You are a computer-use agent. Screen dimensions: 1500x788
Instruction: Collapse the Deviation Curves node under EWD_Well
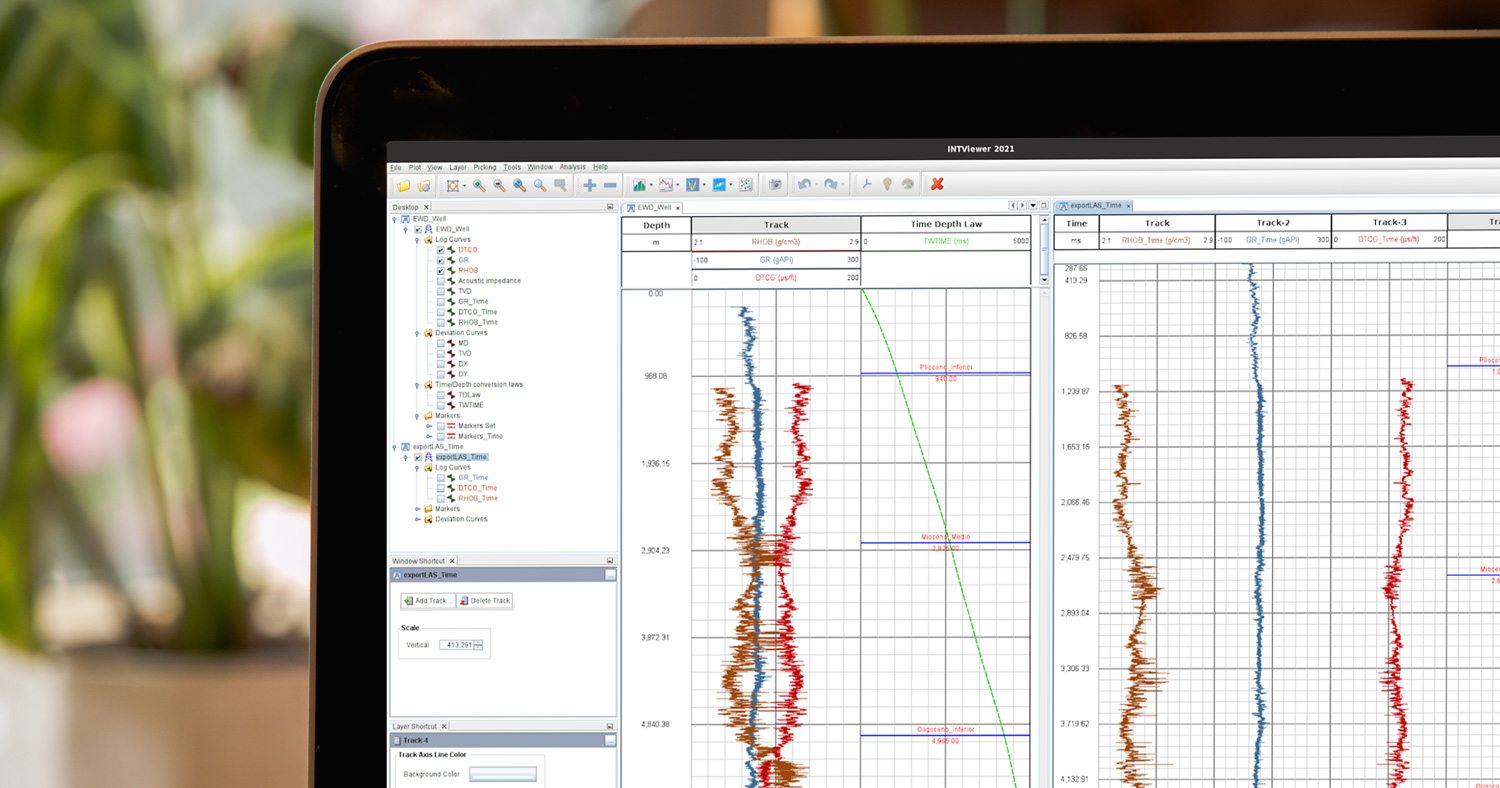[x=417, y=333]
